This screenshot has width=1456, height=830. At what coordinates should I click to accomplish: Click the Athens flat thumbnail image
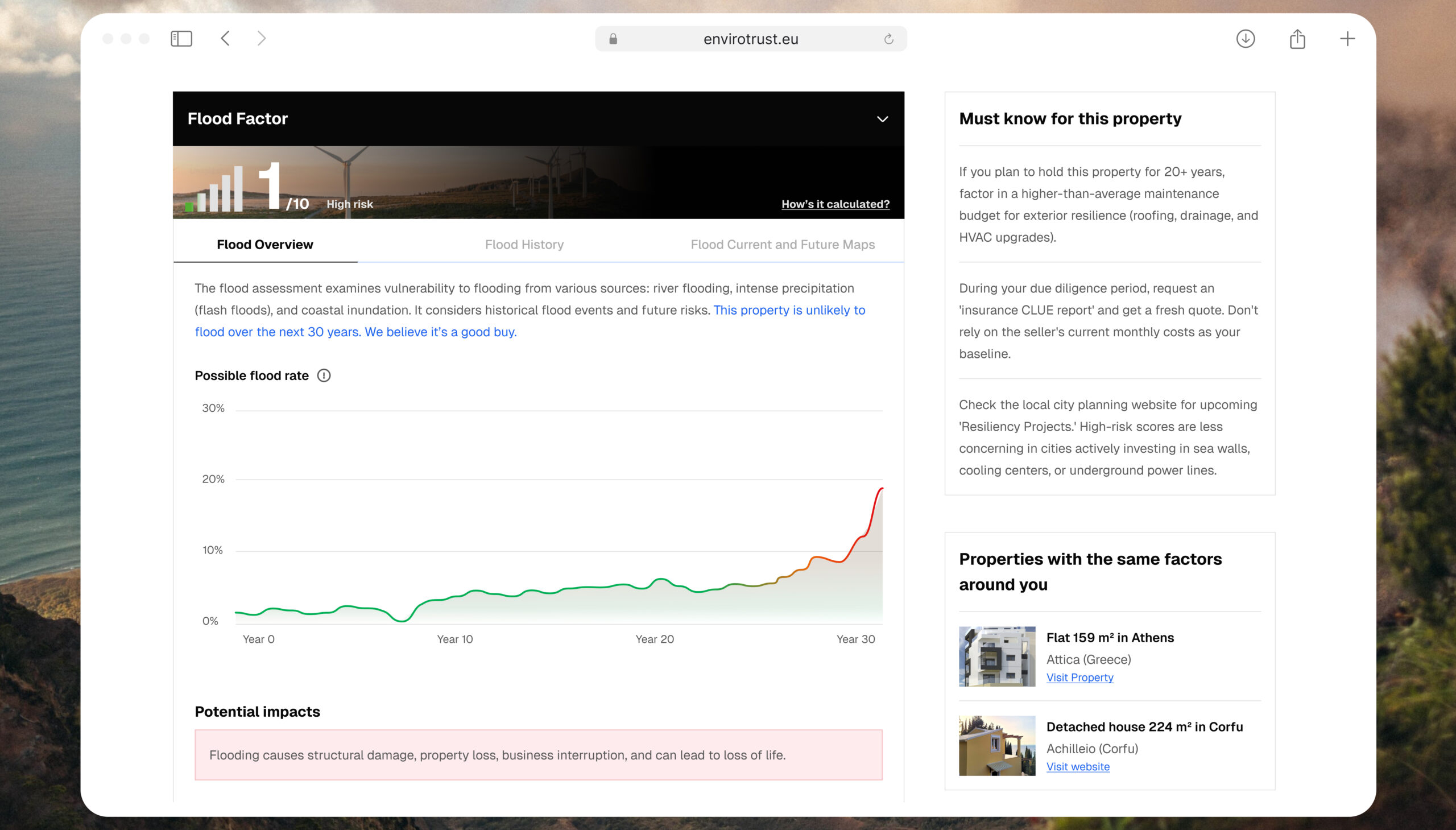[x=996, y=655]
